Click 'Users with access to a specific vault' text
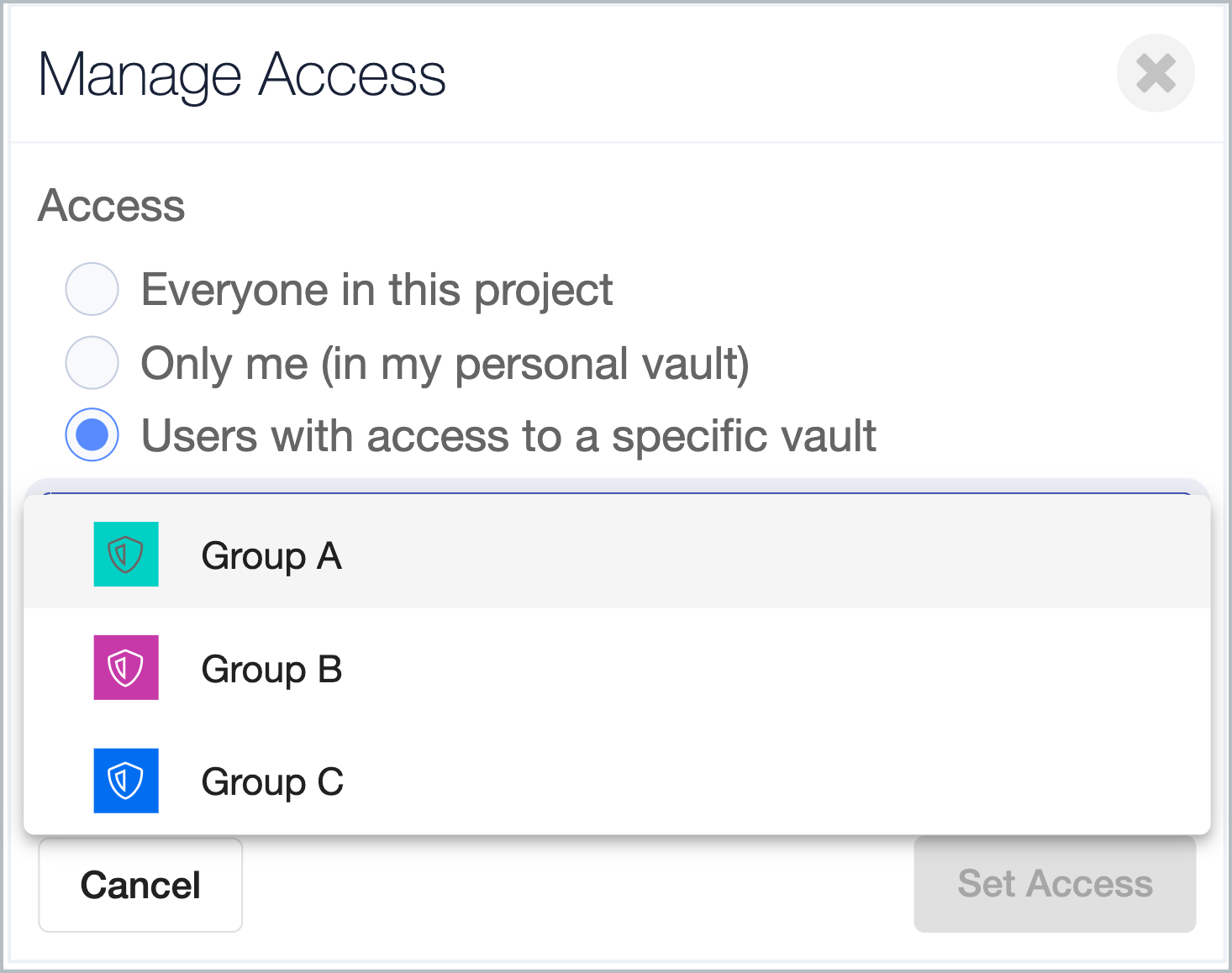 point(508,436)
